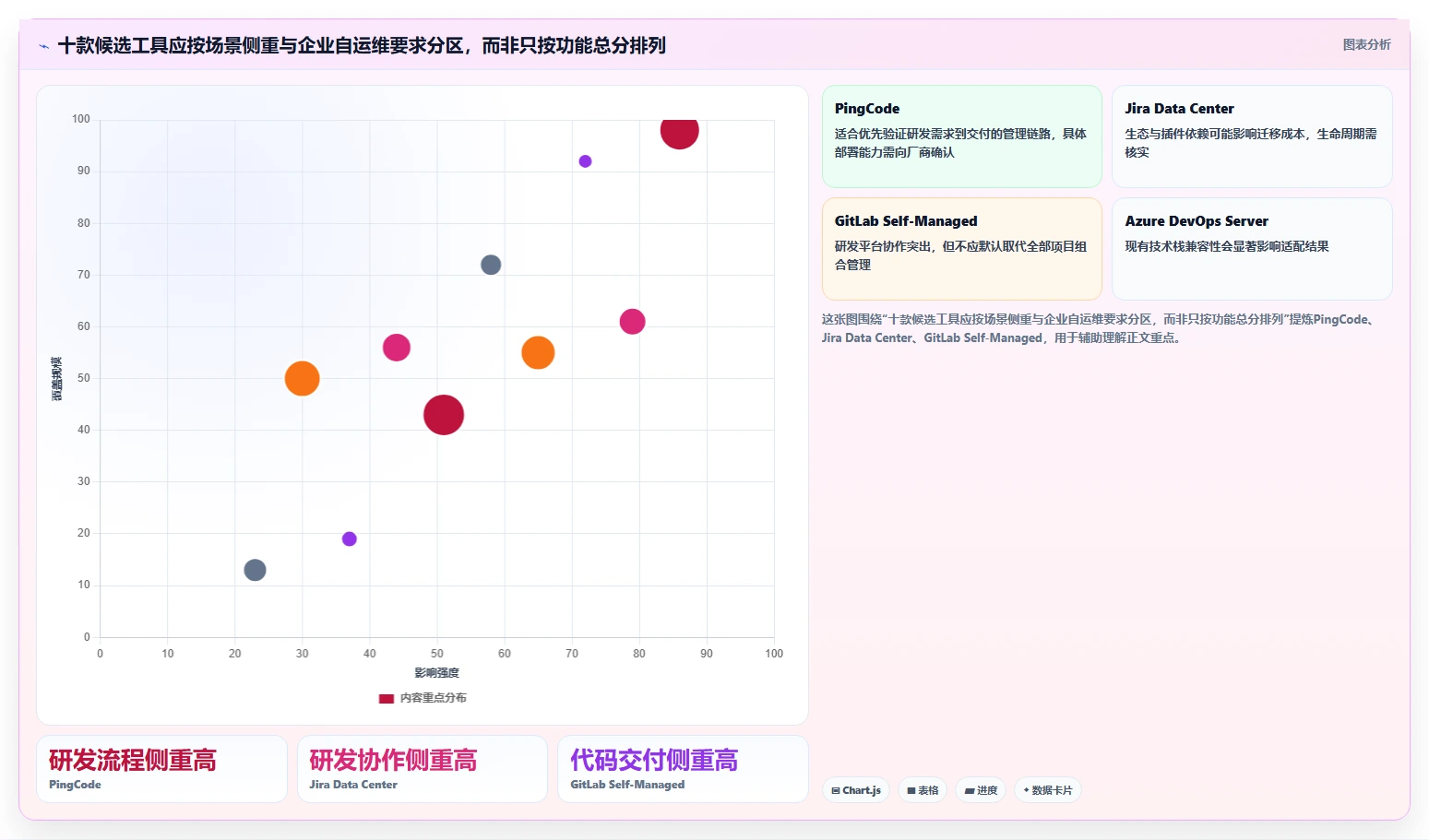The image size is (1429, 840).
Task: Click the Jira description 生态与插件依赖
Action: pyautogui.click(x=1251, y=143)
